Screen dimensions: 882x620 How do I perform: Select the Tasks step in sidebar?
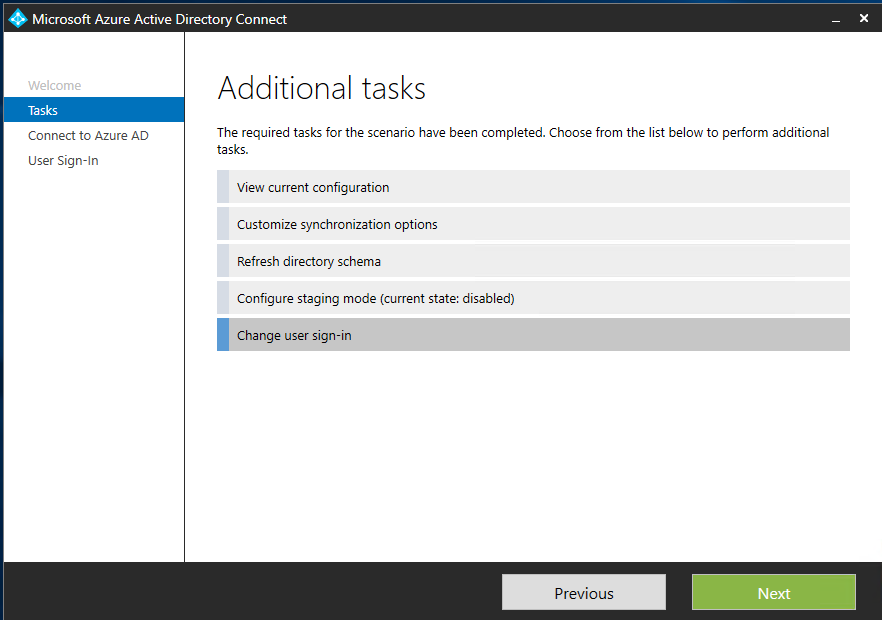[94, 110]
